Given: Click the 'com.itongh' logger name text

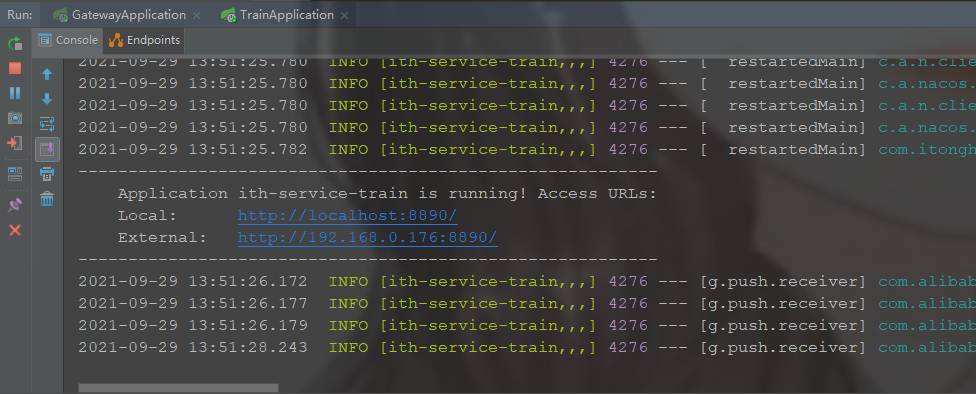Looking at the screenshot, I should pos(926,149).
